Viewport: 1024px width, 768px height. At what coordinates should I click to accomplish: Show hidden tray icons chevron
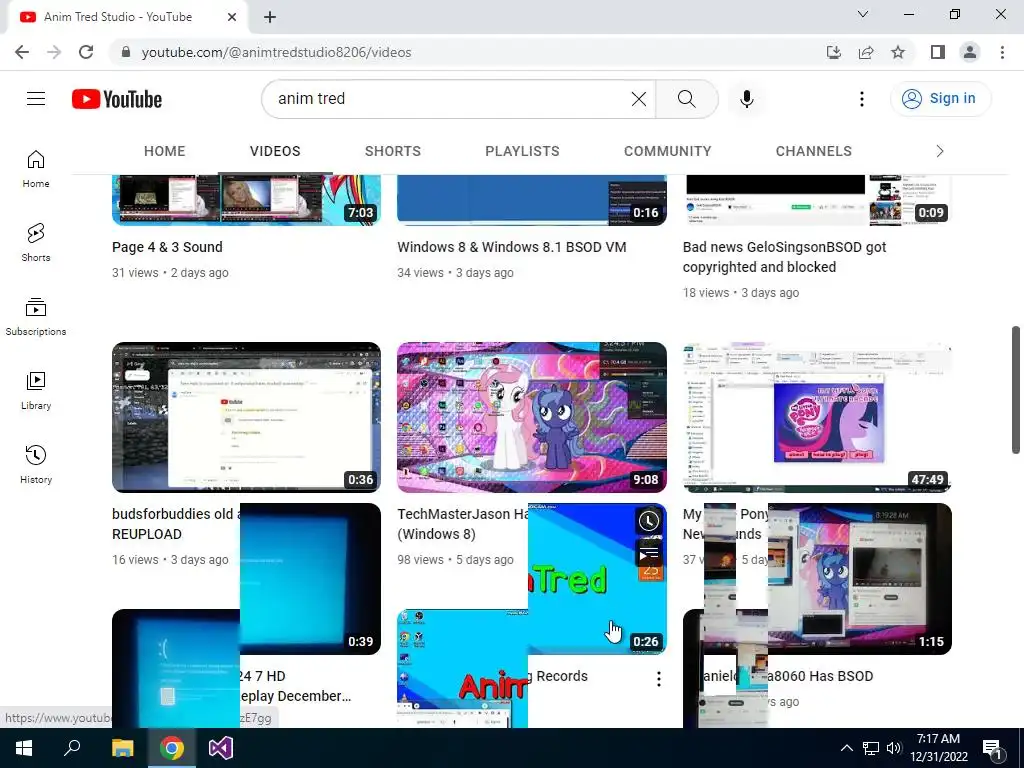(x=846, y=748)
